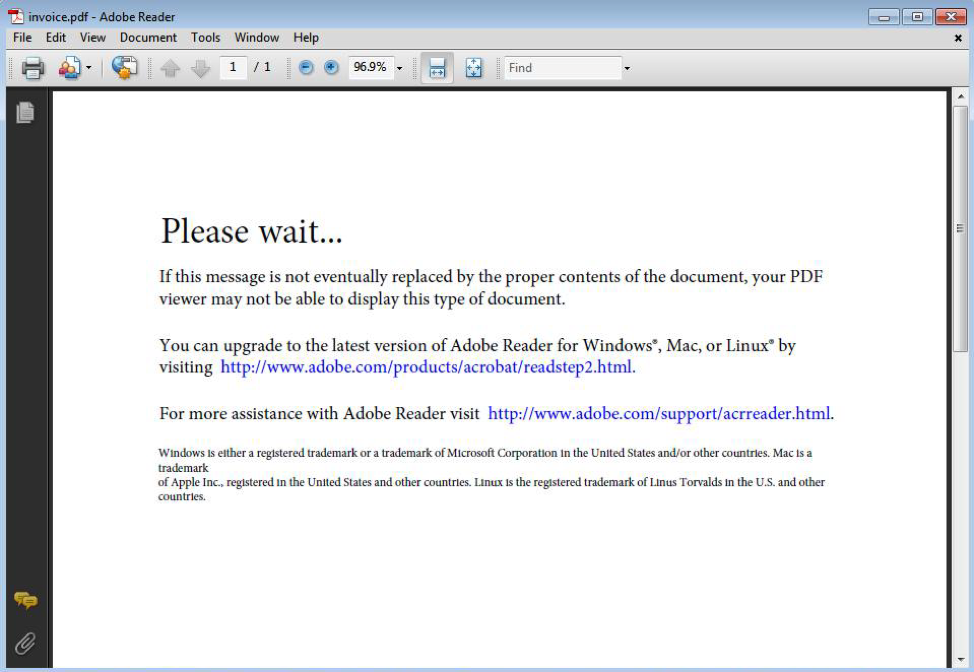Open the Pages panel in sidebar

tap(25, 112)
